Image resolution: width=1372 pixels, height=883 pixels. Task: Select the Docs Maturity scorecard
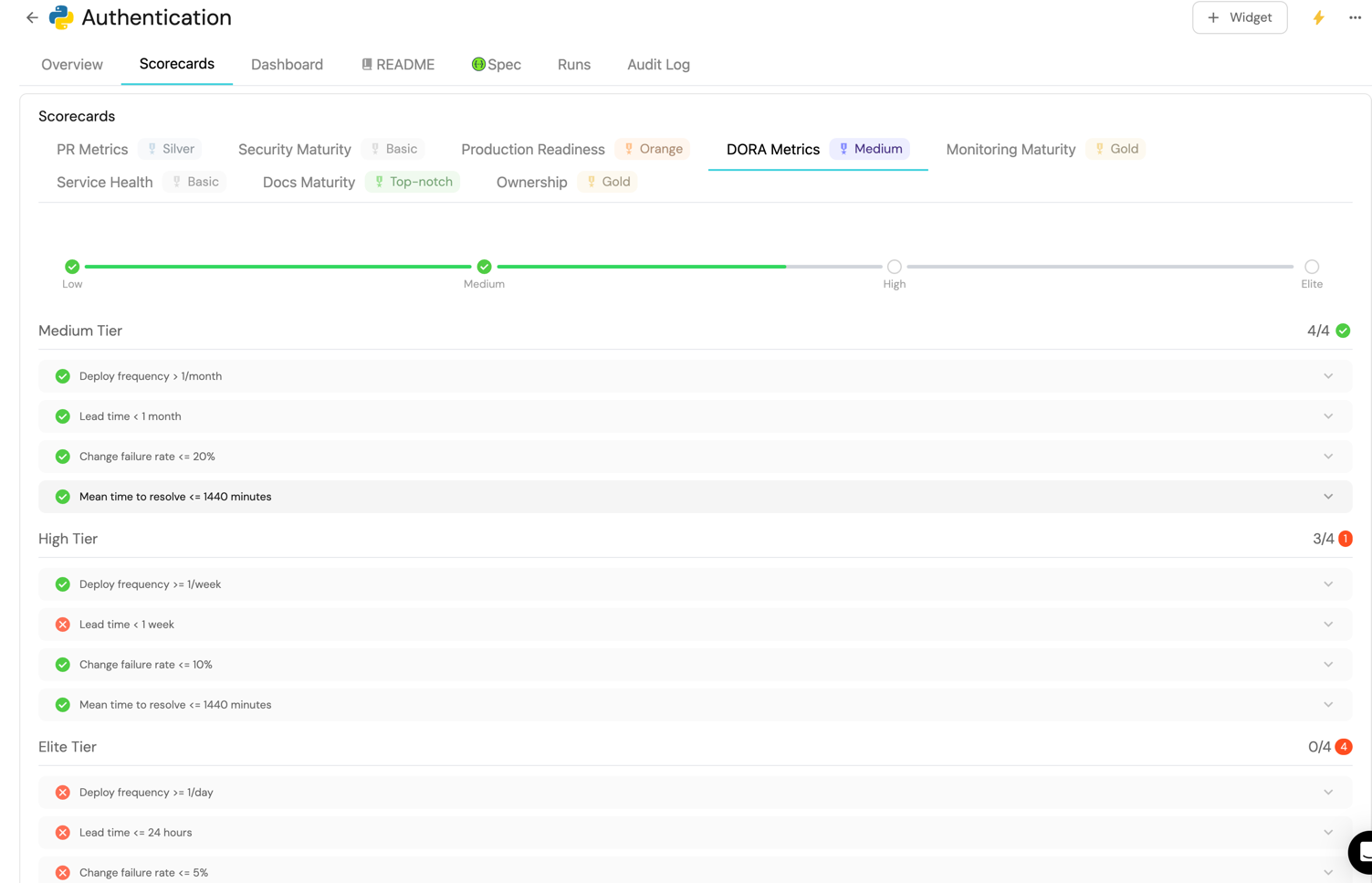click(309, 183)
